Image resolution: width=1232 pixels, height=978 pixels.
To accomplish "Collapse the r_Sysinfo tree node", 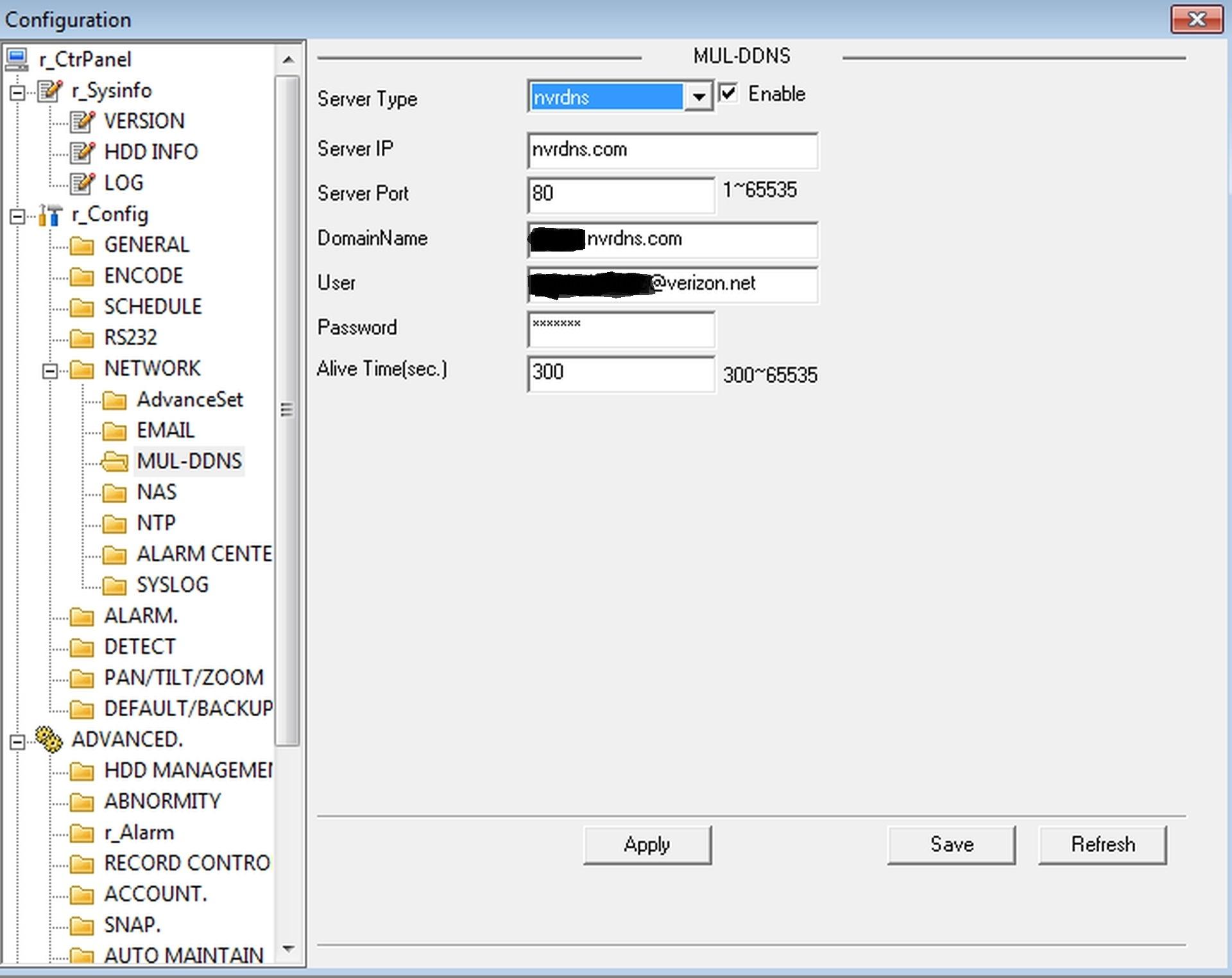I will click(18, 92).
